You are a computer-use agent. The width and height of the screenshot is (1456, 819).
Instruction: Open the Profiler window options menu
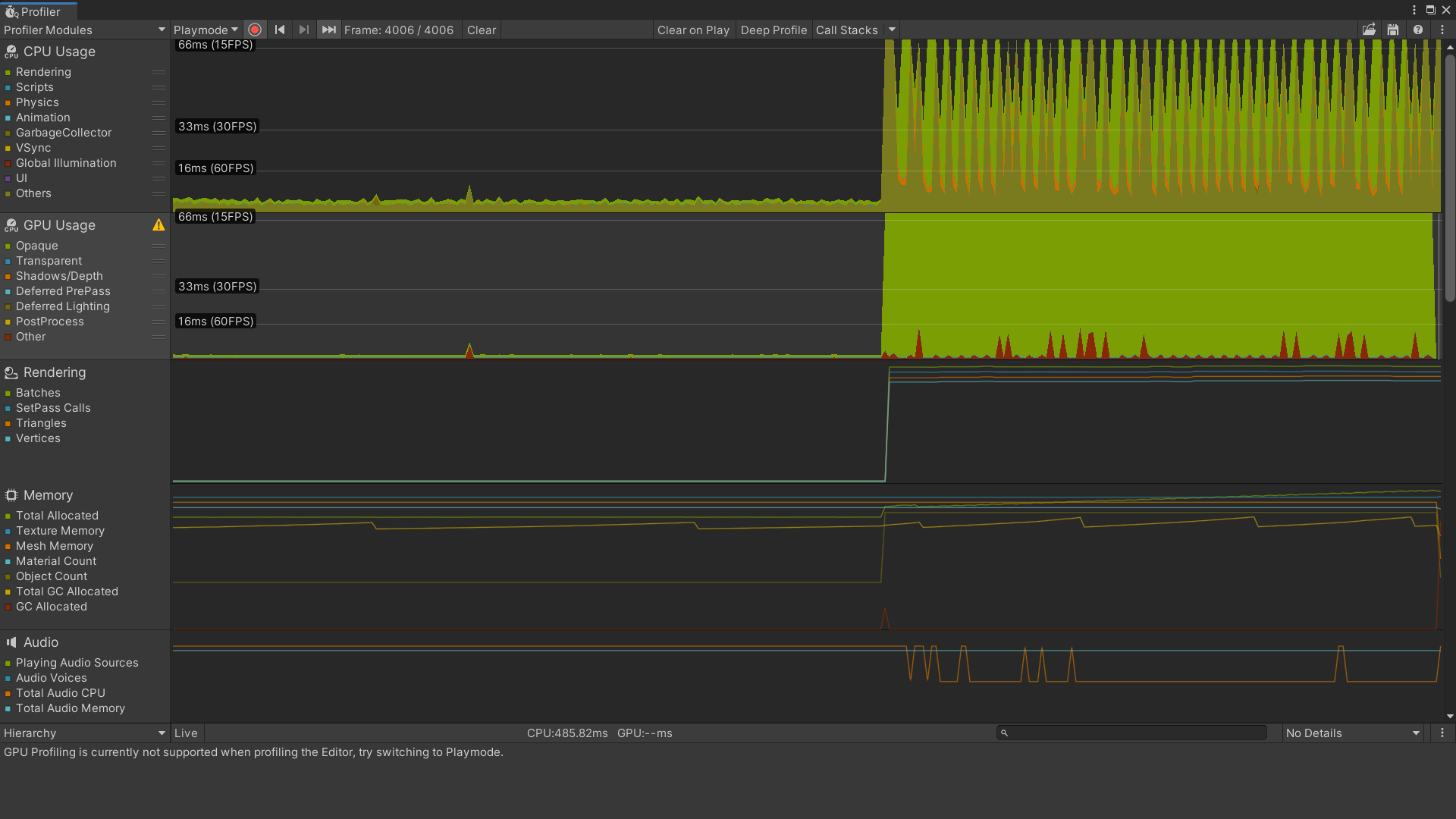[x=1414, y=10]
